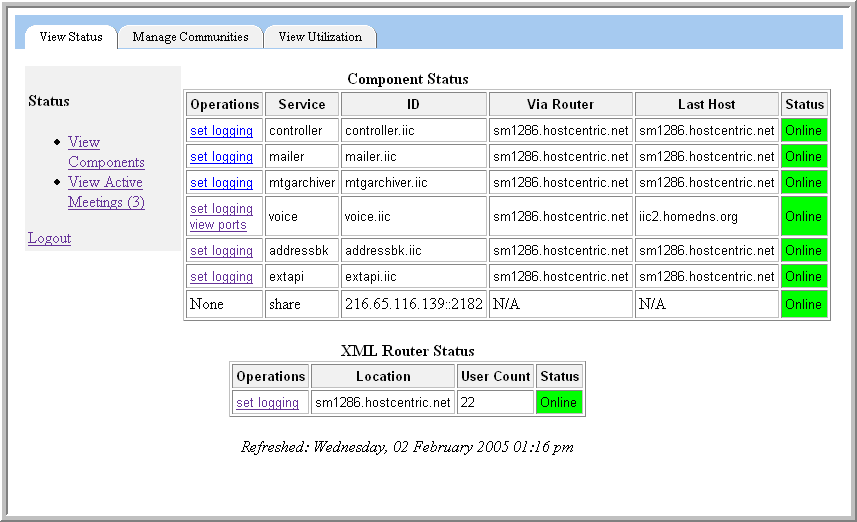The width and height of the screenshot is (857, 522).
Task: Click the extapi service name cell
Action: coord(302,277)
